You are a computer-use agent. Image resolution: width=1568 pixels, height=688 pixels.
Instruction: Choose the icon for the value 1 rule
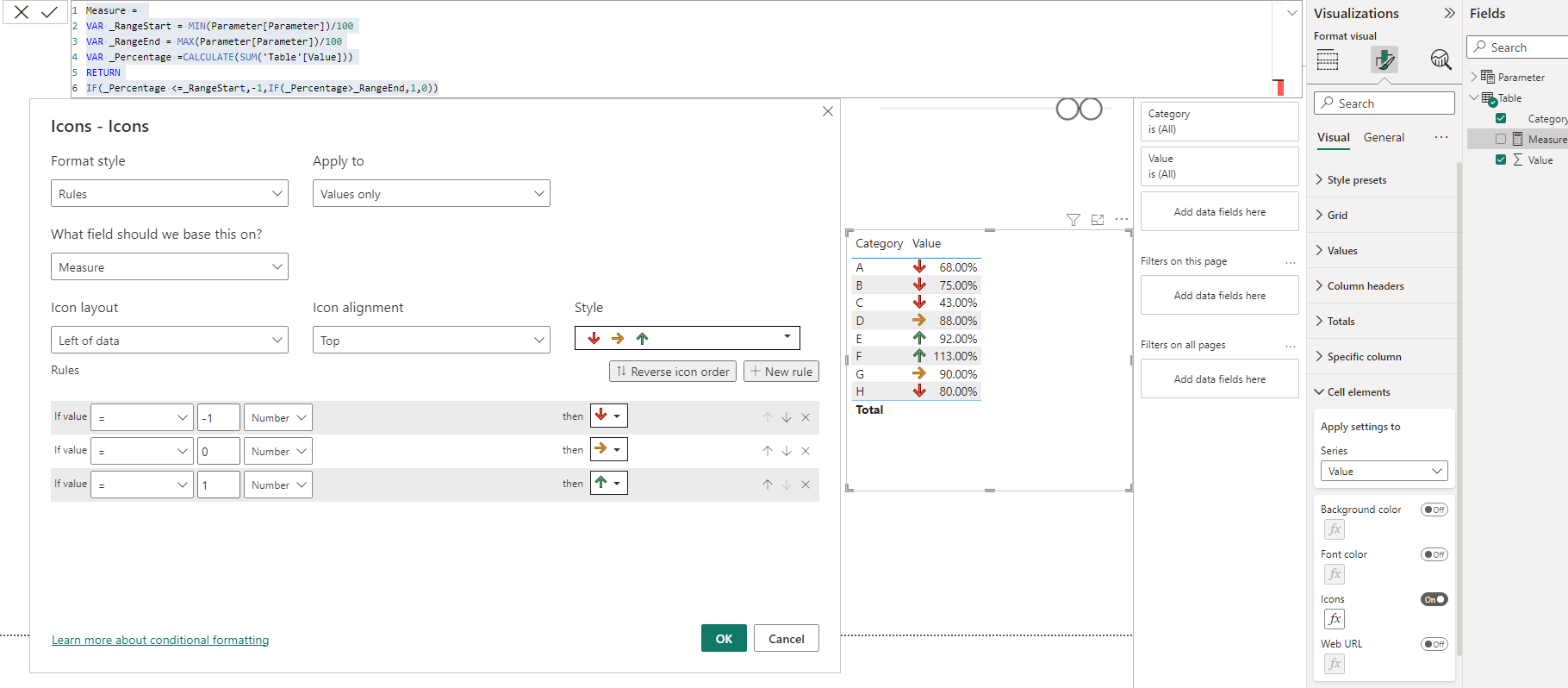(609, 483)
